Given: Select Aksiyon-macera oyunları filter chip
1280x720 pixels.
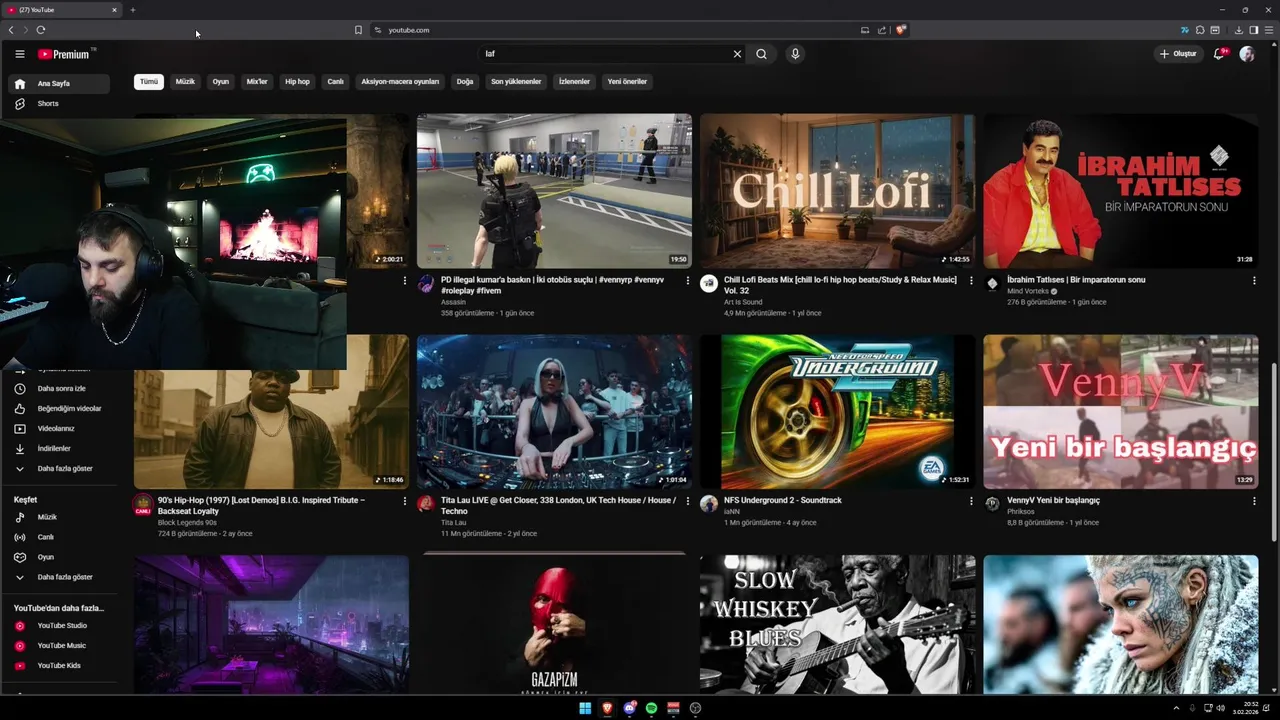Looking at the screenshot, I should pyautogui.click(x=400, y=82).
